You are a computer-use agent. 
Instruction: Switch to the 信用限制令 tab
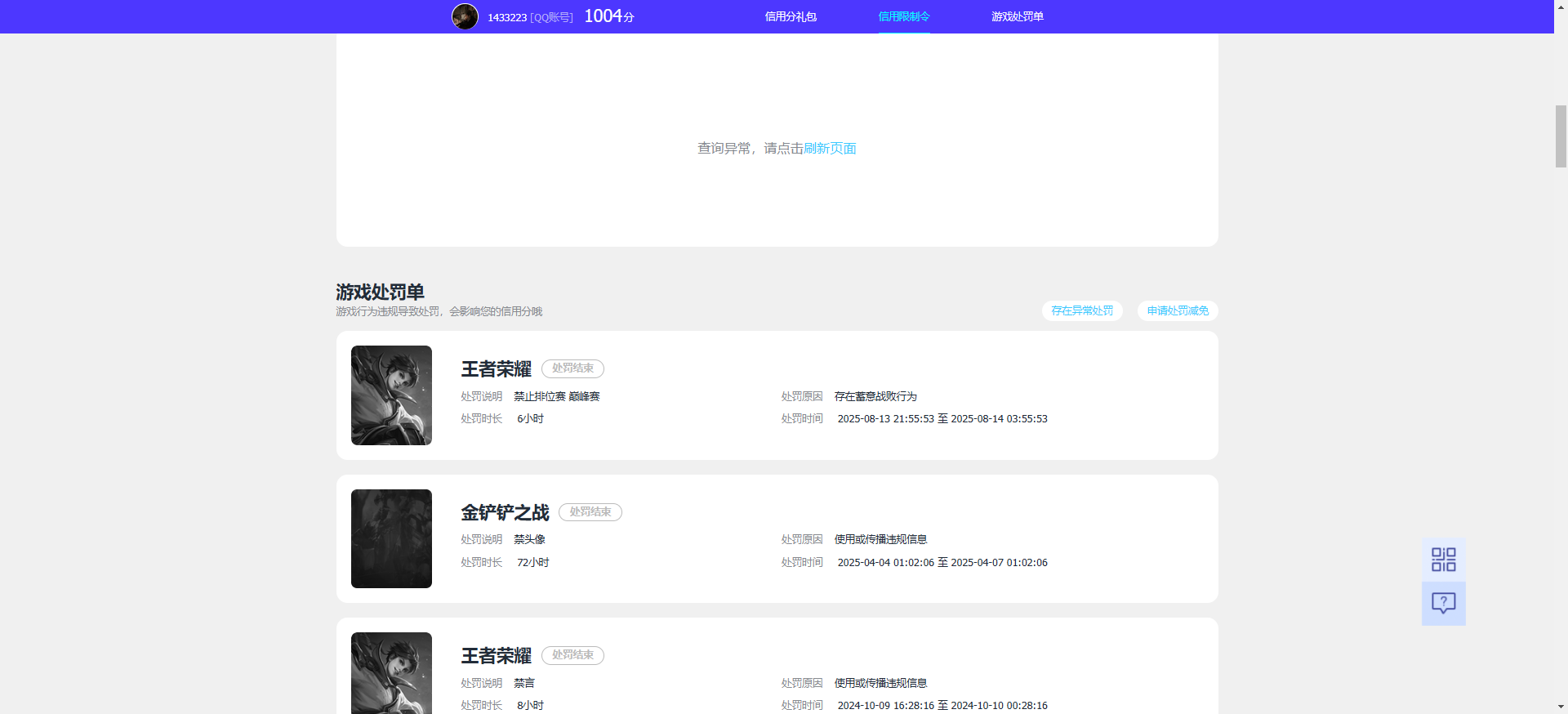[x=904, y=16]
